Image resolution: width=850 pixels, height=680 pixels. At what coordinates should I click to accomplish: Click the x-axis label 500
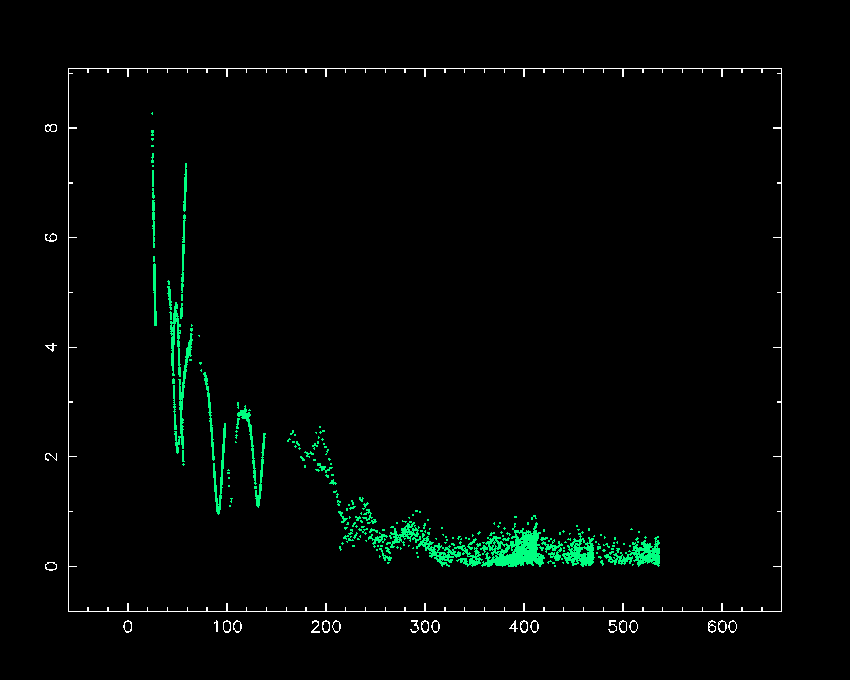pyautogui.click(x=623, y=627)
